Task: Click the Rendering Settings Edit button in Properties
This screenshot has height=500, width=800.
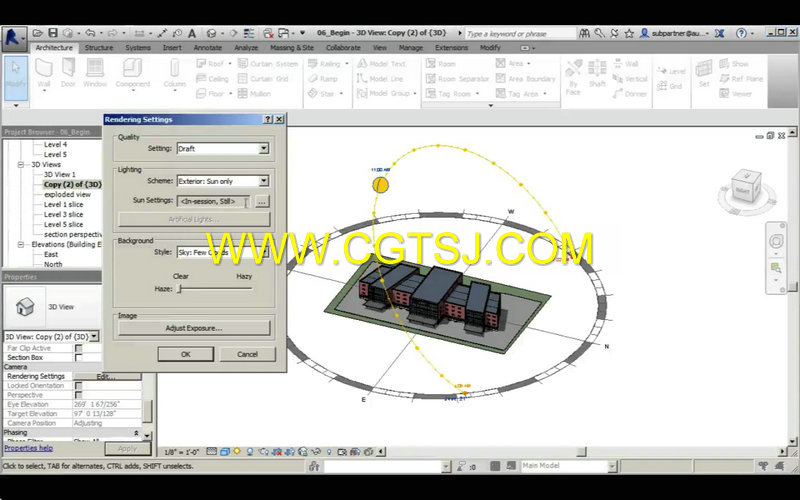Action: pyautogui.click(x=107, y=377)
